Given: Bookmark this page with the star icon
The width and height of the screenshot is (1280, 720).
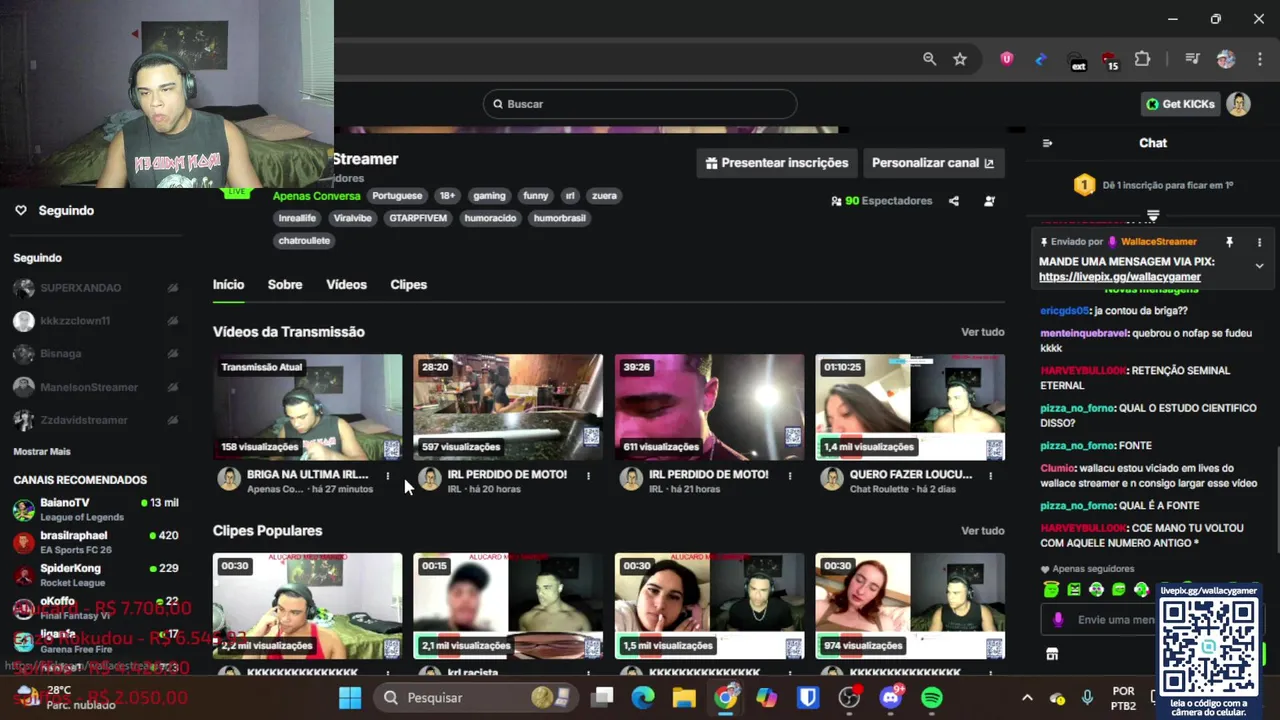Looking at the screenshot, I should [x=960, y=59].
